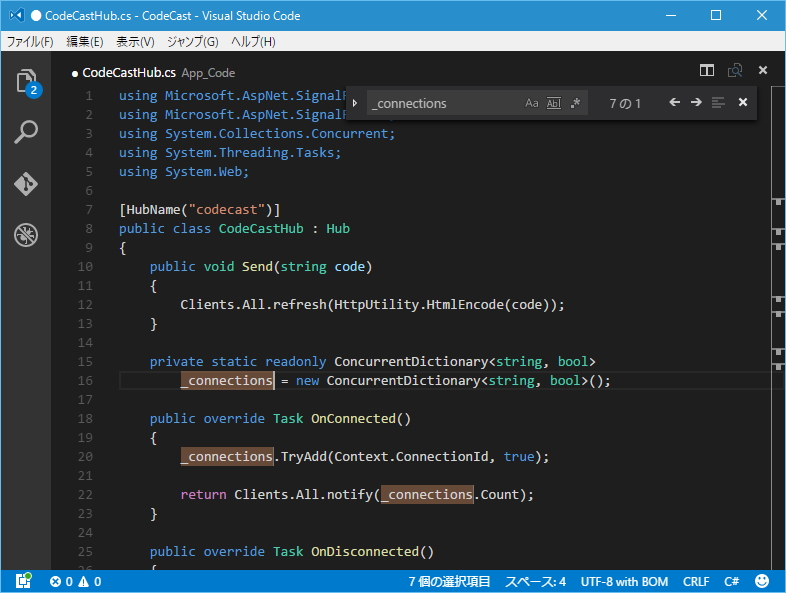Click System.Collections.Concurrent on line 3
Screen dimensions: 786x593
[x=277, y=133]
